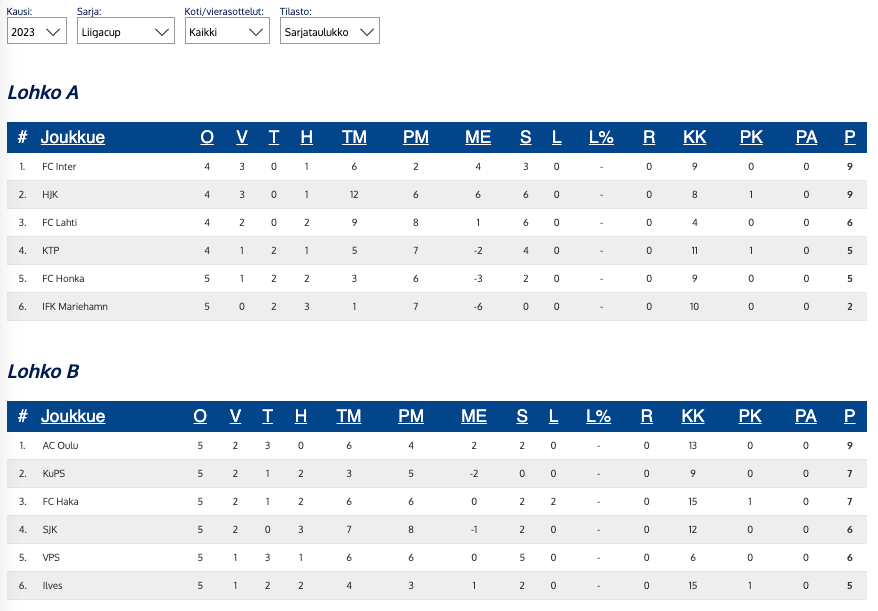The image size is (878, 611).
Task: Sort Lohko A by PM column
Action: [415, 138]
